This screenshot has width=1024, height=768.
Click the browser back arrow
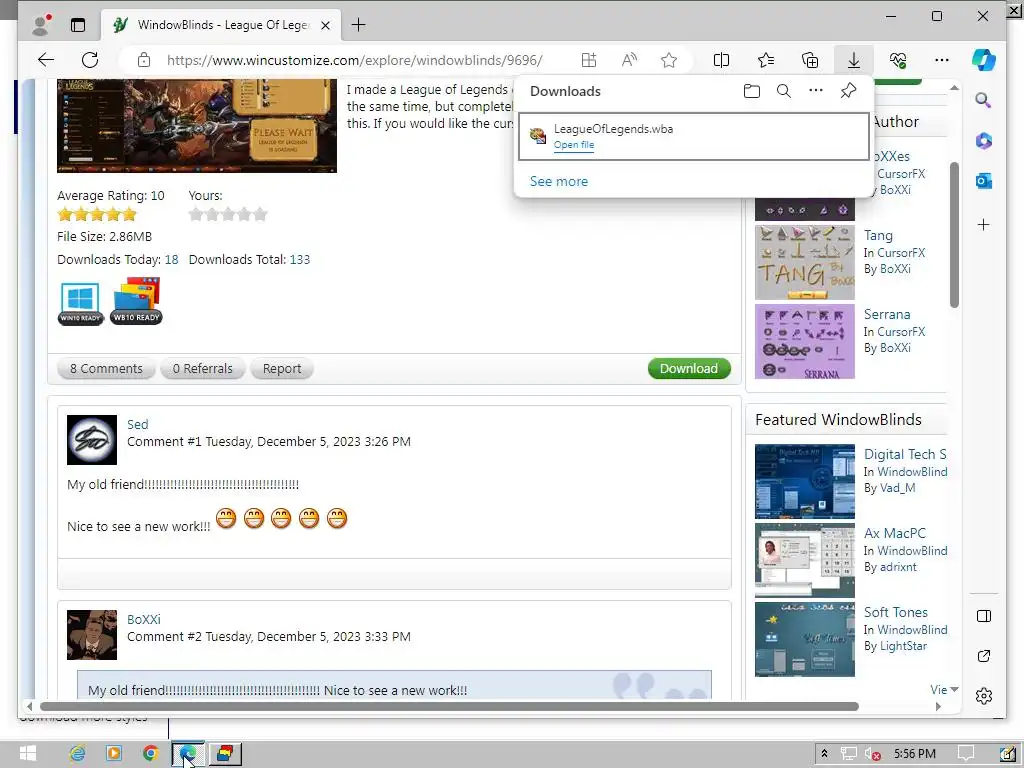click(x=46, y=60)
